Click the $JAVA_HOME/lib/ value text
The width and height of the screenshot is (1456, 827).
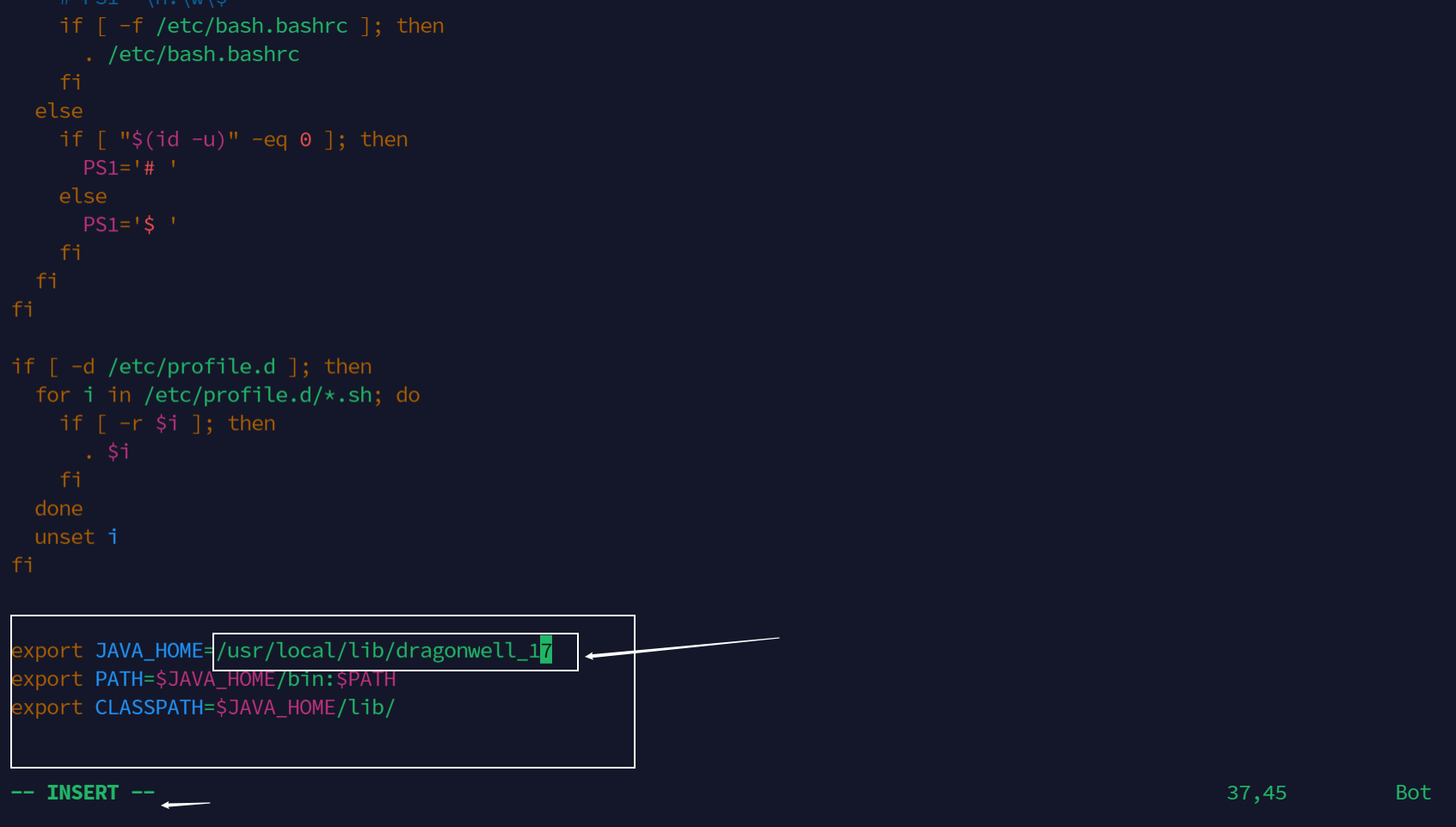click(x=305, y=708)
